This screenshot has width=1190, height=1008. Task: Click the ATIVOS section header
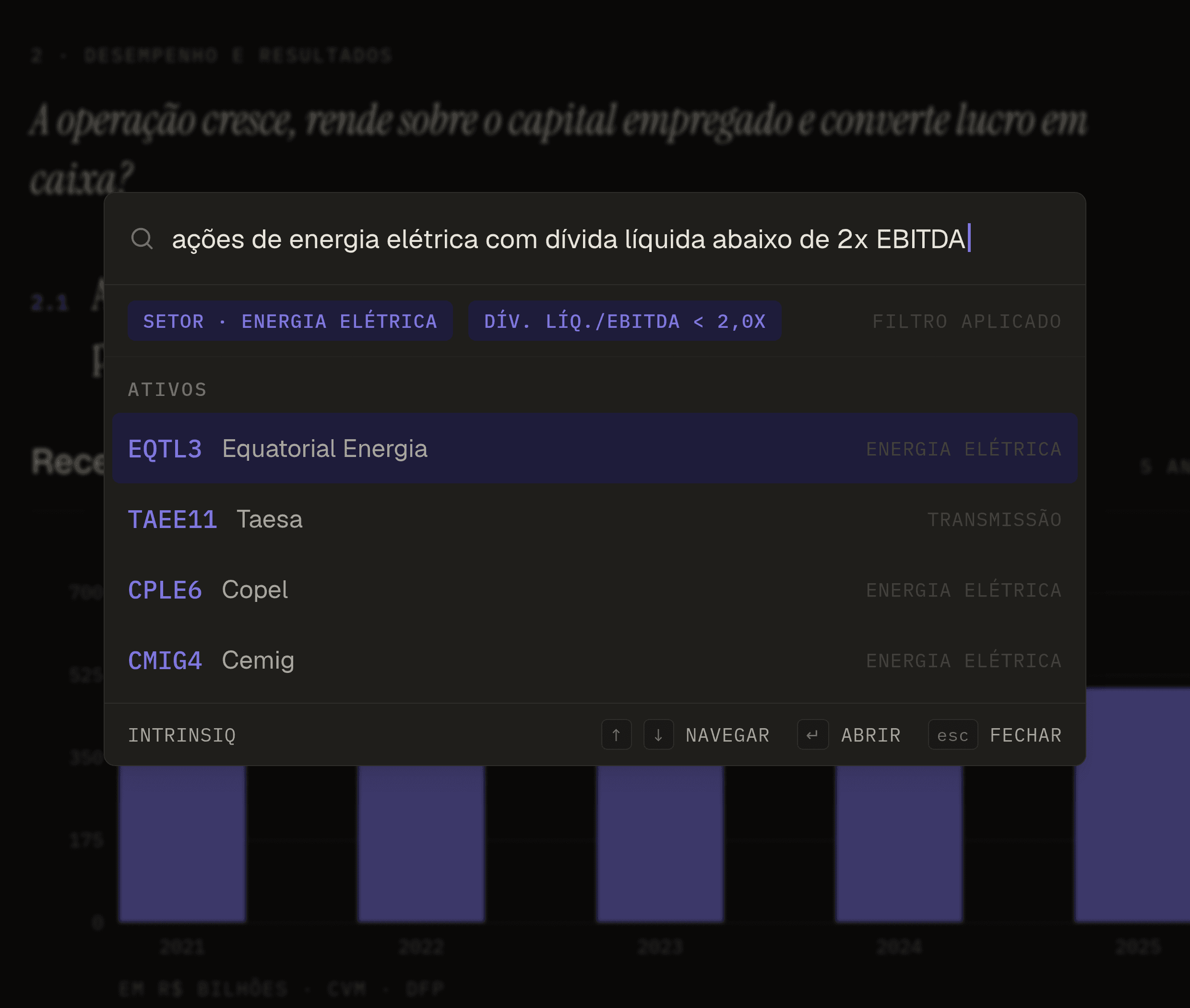[x=167, y=390]
